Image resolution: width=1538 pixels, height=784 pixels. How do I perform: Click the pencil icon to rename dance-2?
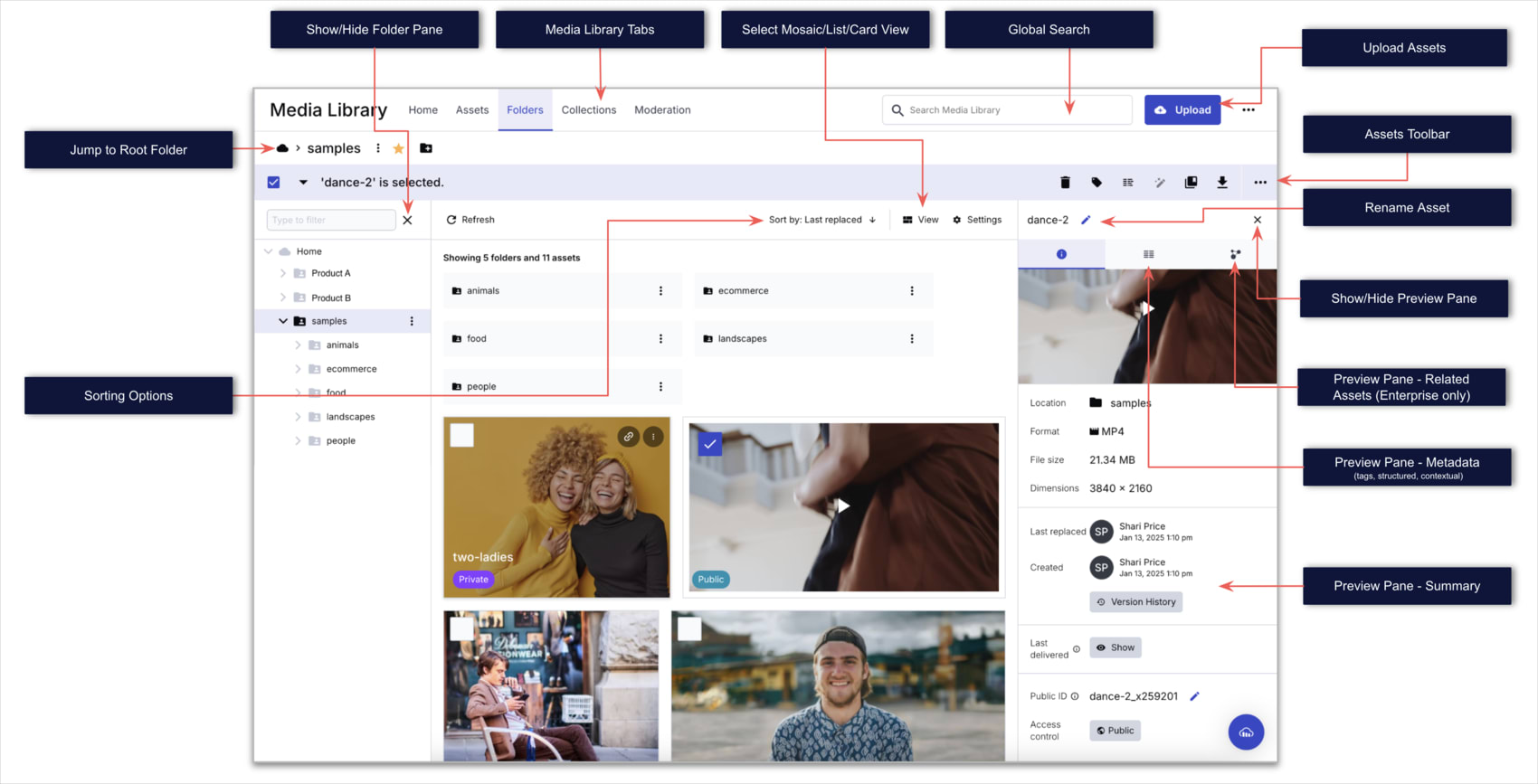click(x=1086, y=220)
